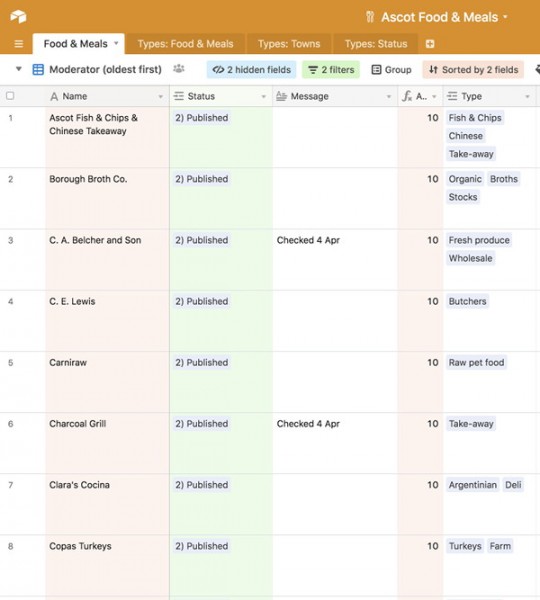Select the Borough Broth Co. name cell

[x=107, y=198]
